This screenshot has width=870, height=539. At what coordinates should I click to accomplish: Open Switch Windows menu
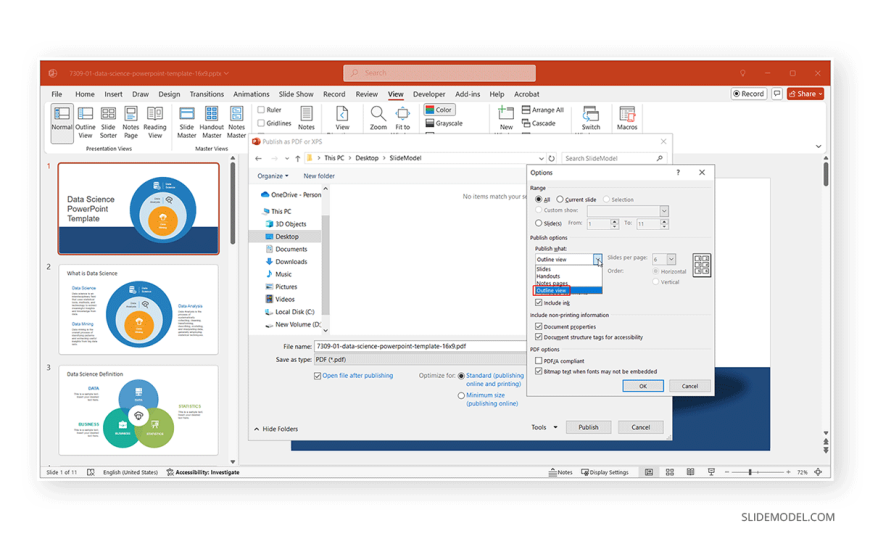tap(591, 118)
